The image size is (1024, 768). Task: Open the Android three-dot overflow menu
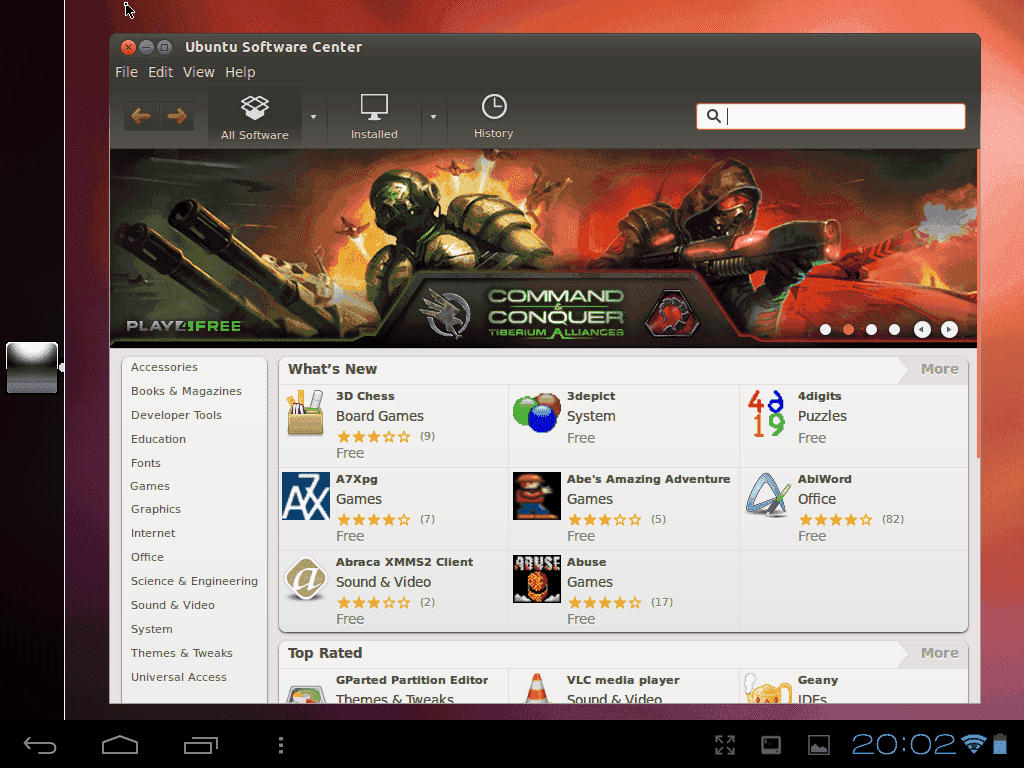[281, 745]
